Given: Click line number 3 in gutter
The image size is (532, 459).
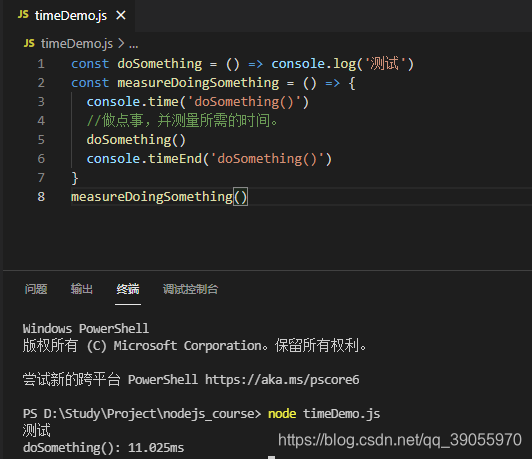Looking at the screenshot, I should coord(41,102).
